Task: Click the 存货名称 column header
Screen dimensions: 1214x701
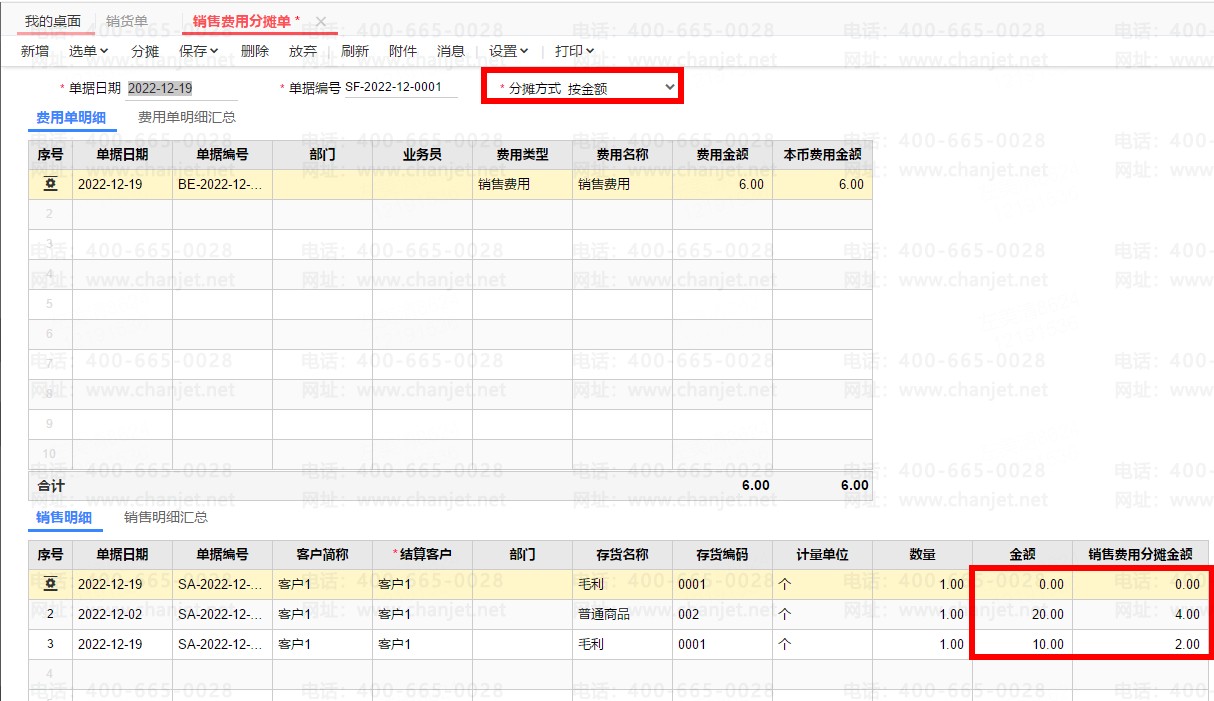Action: [x=622, y=554]
